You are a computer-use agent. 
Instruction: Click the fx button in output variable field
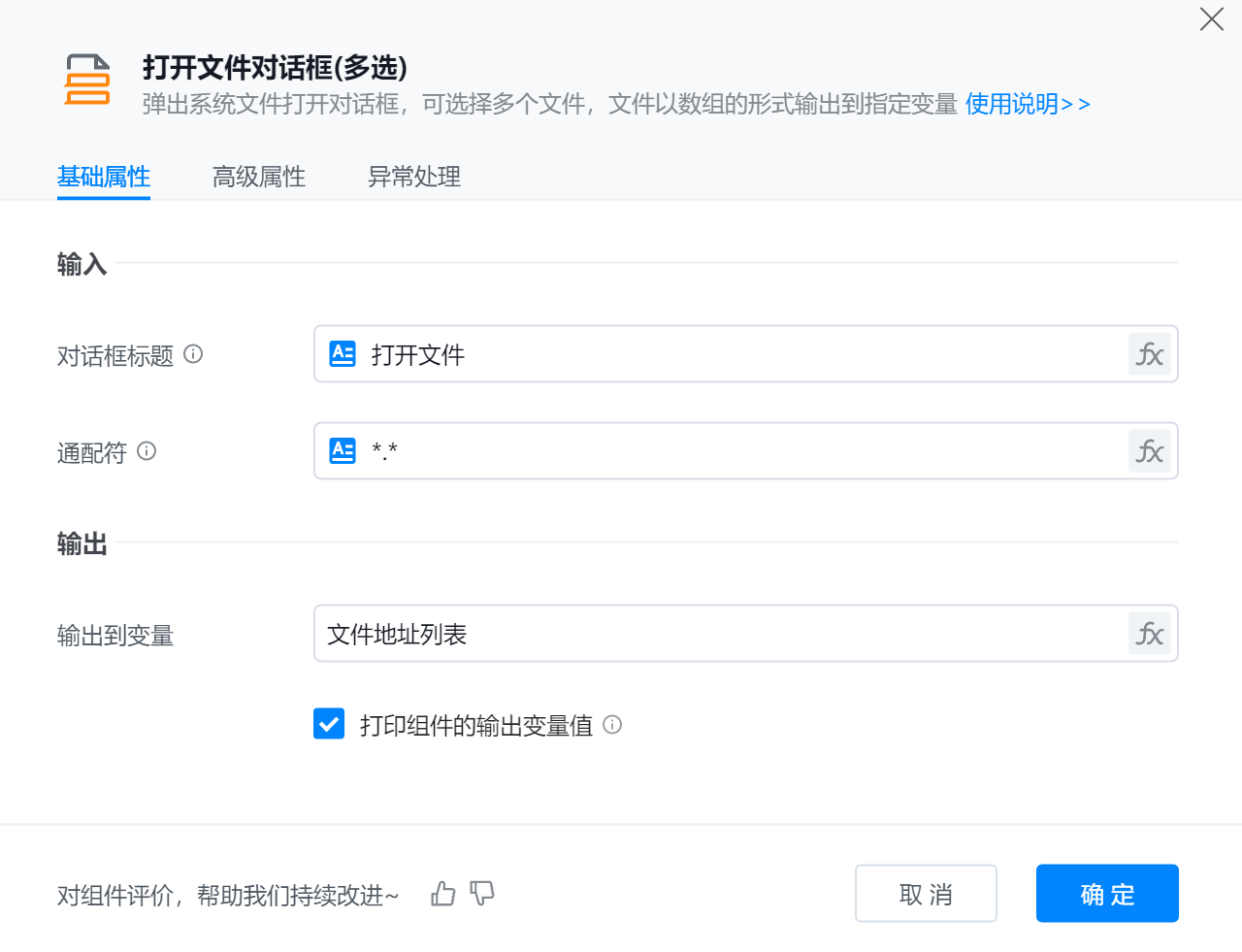pyautogui.click(x=1150, y=634)
